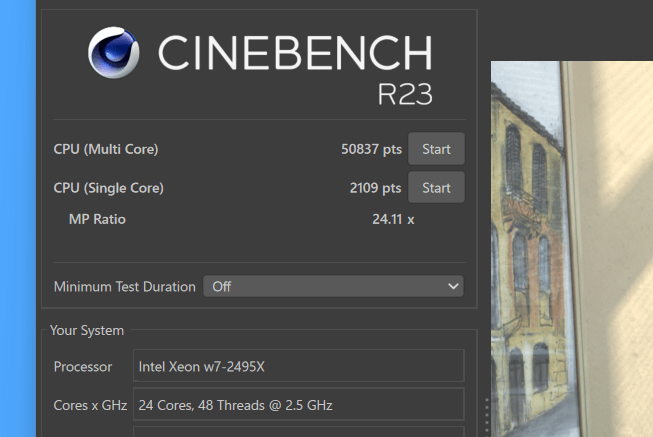Click the 24.11 x MP Ratio value

pyautogui.click(x=393, y=219)
